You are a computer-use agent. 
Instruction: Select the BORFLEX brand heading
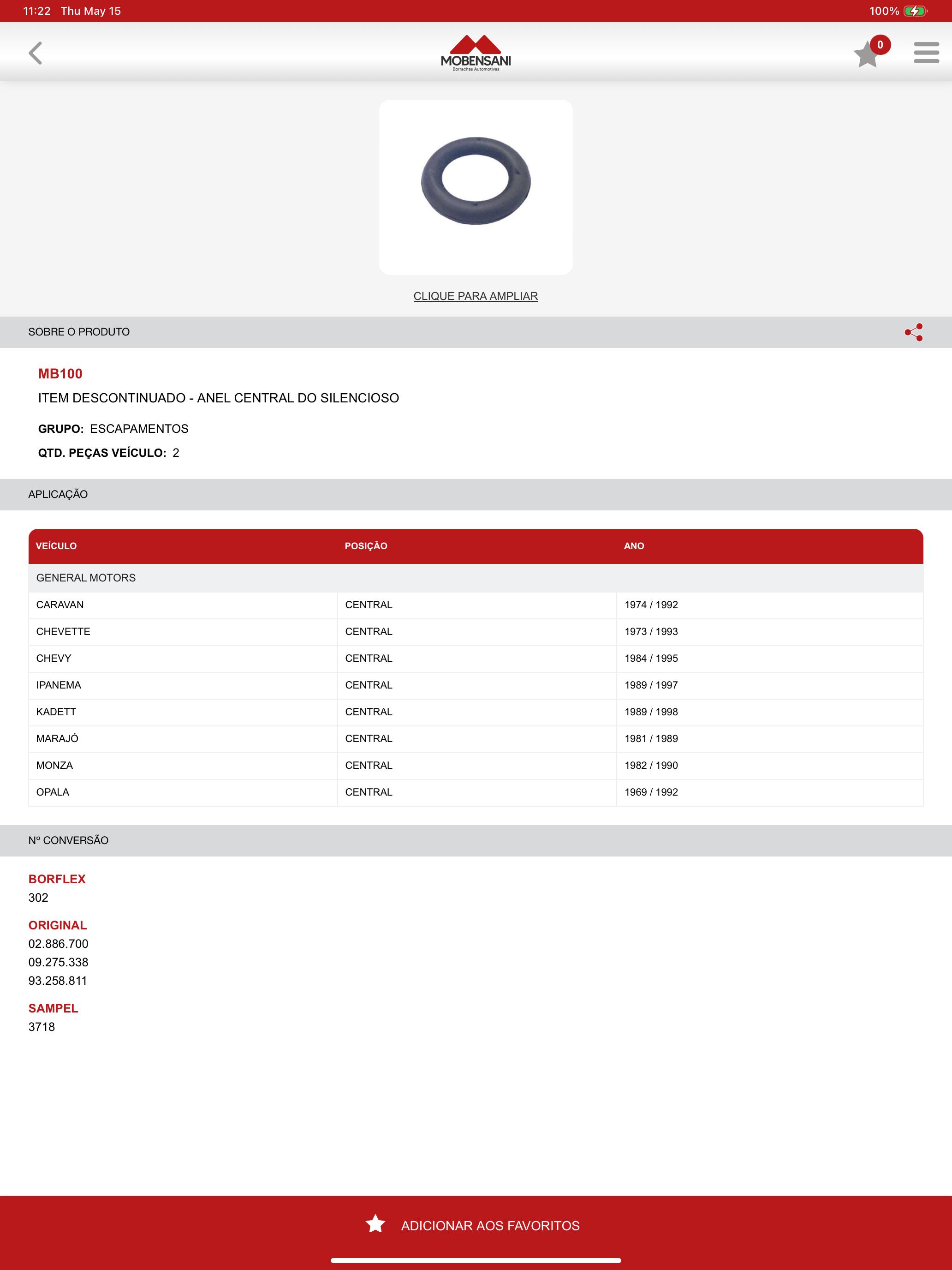click(57, 879)
